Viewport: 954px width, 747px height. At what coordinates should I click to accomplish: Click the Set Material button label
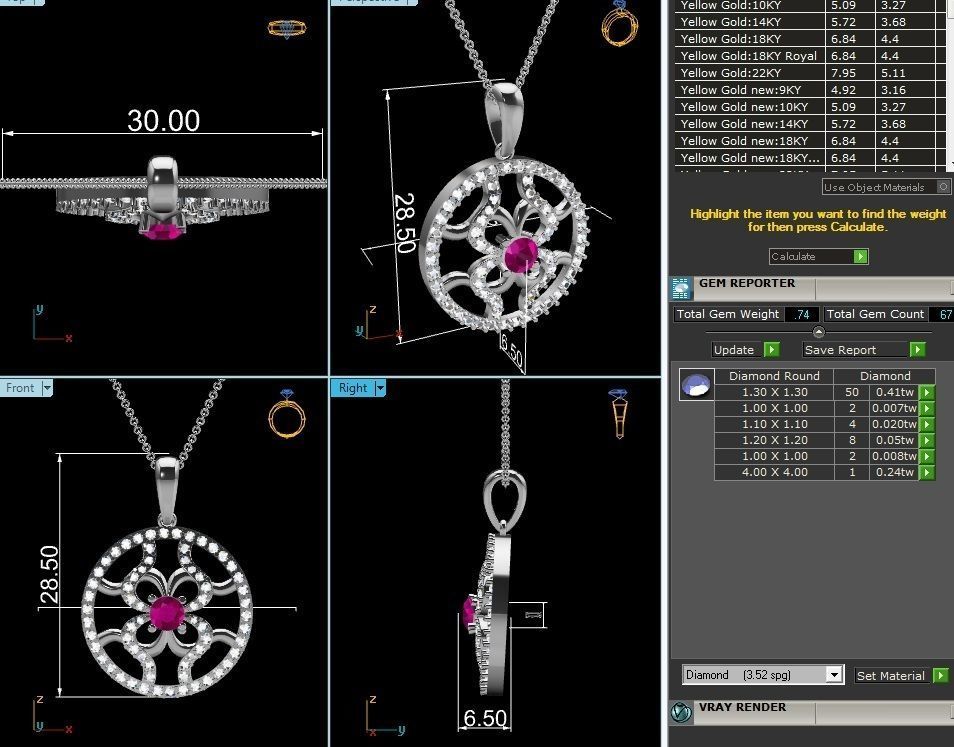tap(891, 675)
